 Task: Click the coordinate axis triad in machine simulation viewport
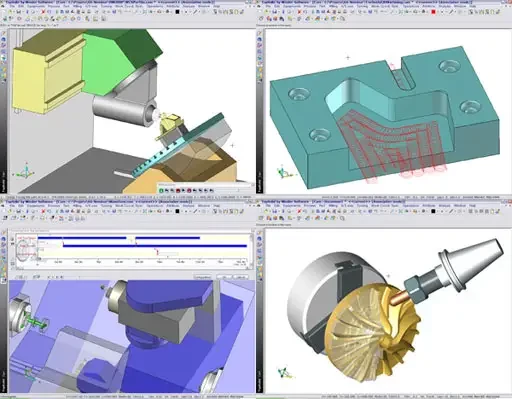pos(25,171)
